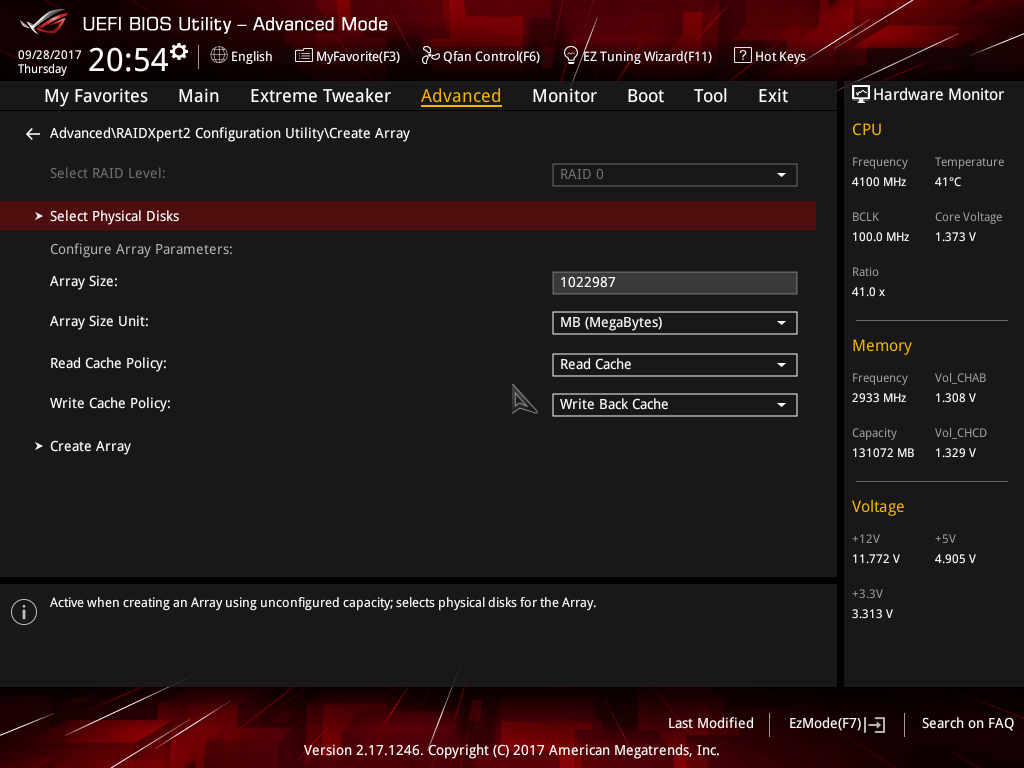Click +5V value 4.905 V
1024x768 pixels.
[955, 559]
